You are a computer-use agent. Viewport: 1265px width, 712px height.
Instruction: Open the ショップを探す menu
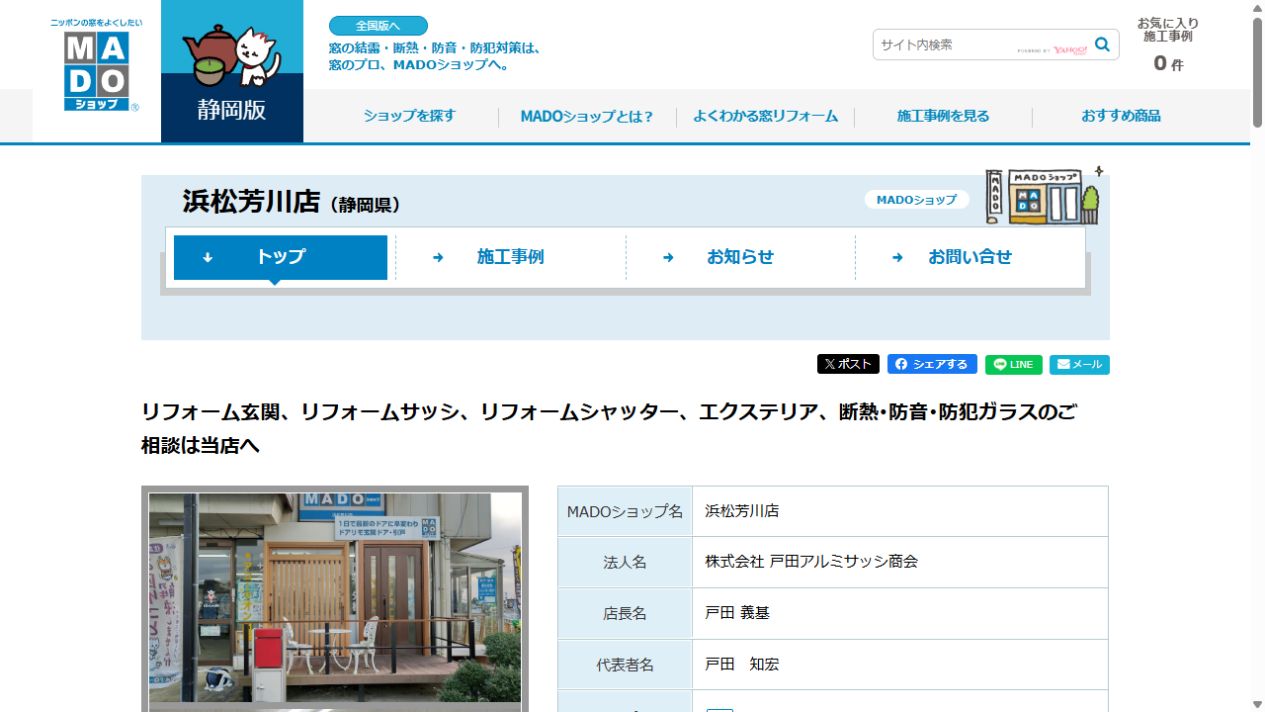point(409,116)
